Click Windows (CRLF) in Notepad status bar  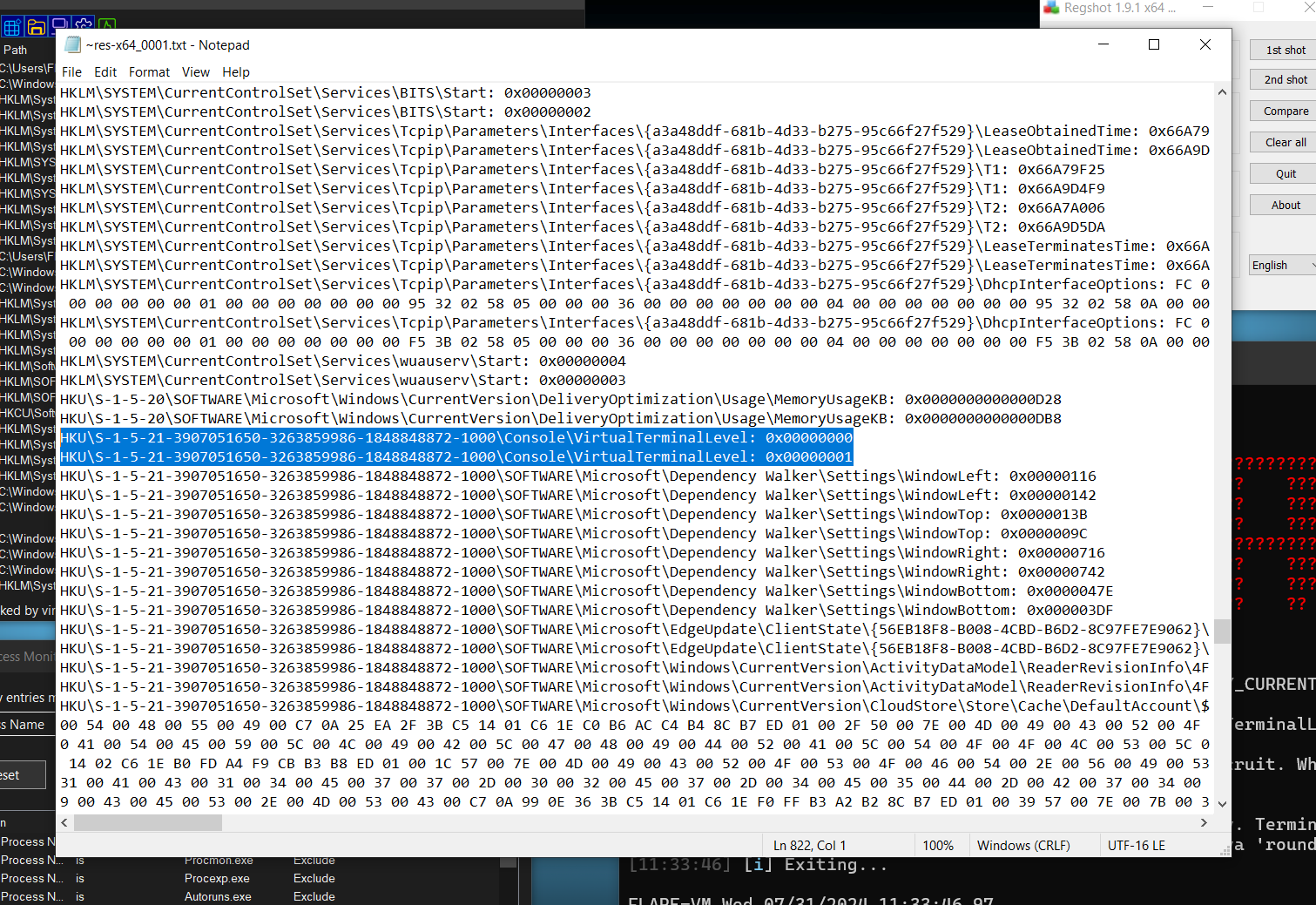pyautogui.click(x=1023, y=845)
